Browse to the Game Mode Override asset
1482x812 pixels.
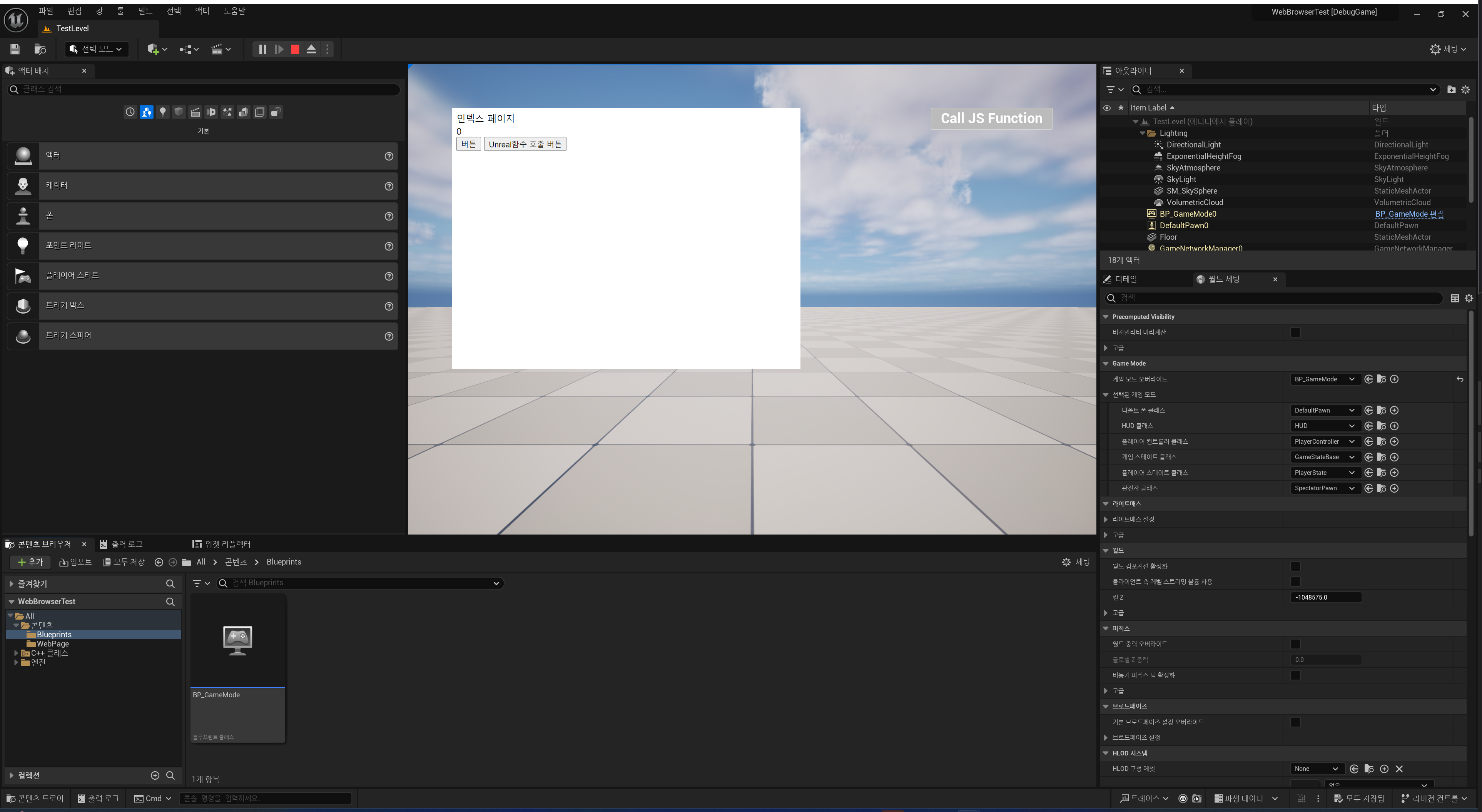click(x=1381, y=379)
